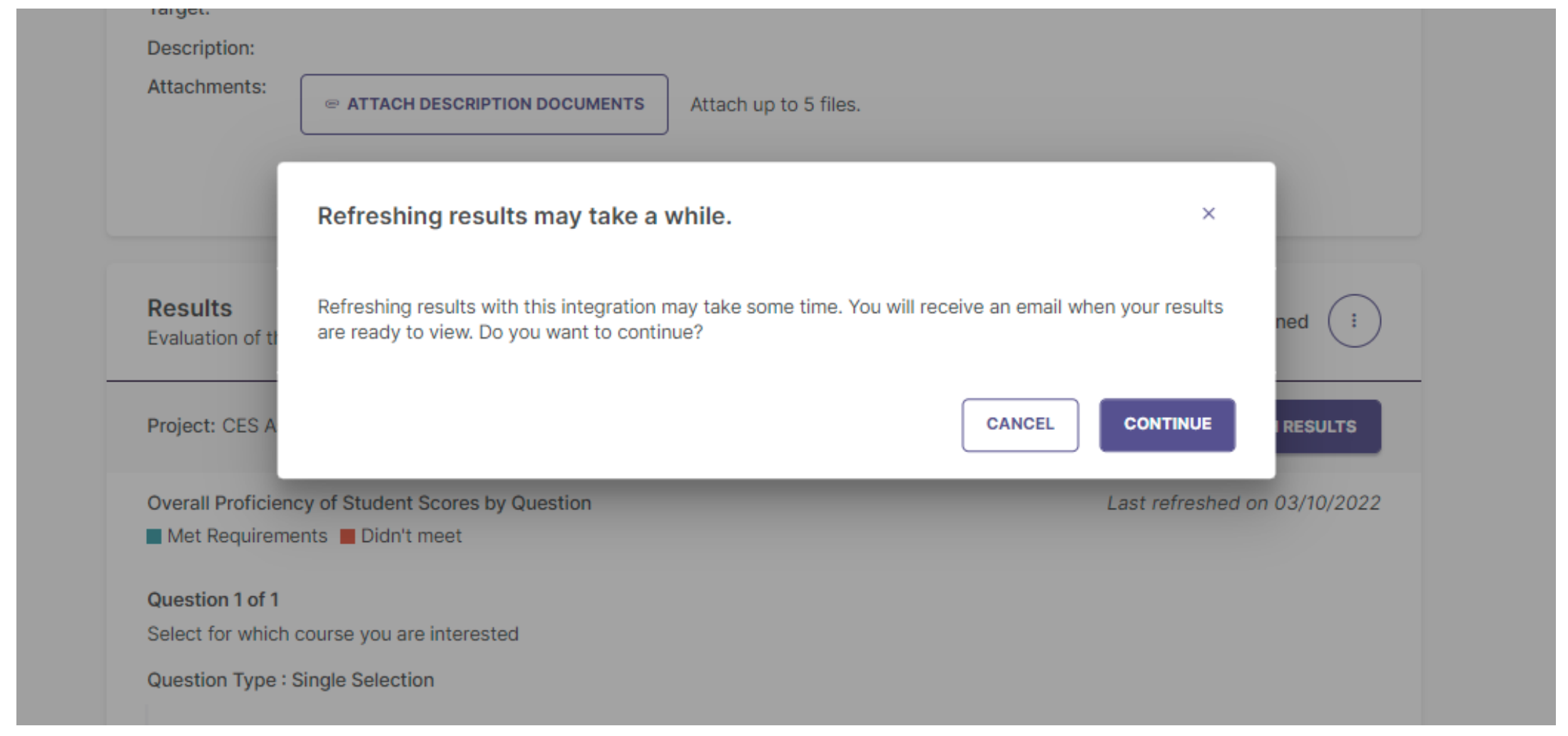
Task: Click the red Didn't meet legend swatch
Action: tap(347, 536)
